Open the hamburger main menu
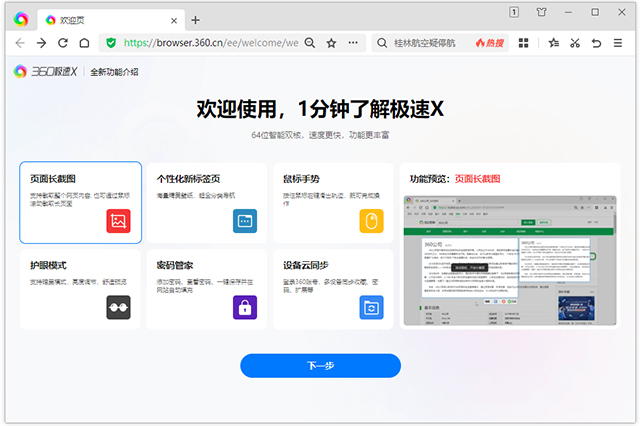Image resolution: width=640 pixels, height=426 pixels. point(618,43)
